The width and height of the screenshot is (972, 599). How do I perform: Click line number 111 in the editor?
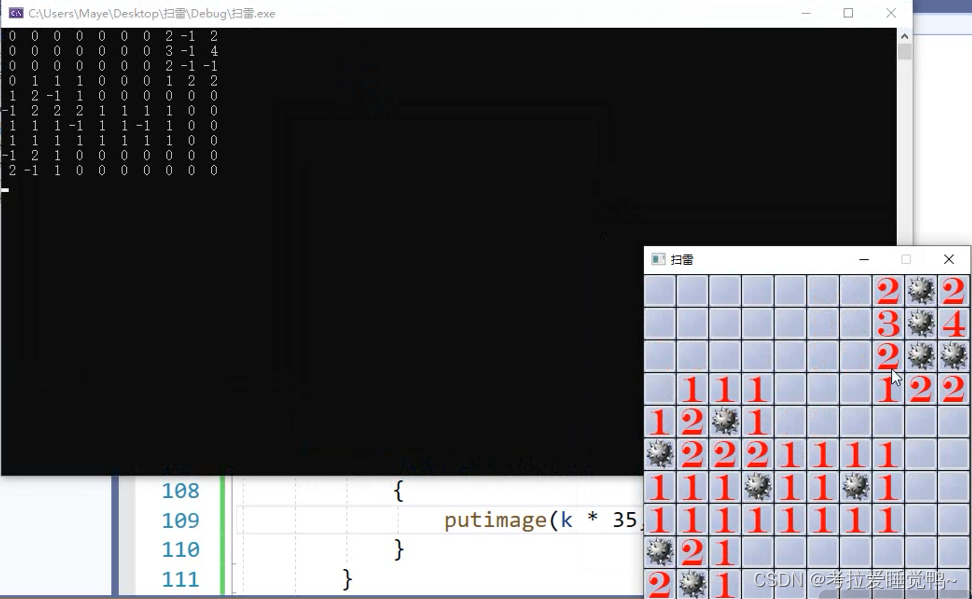pos(180,579)
